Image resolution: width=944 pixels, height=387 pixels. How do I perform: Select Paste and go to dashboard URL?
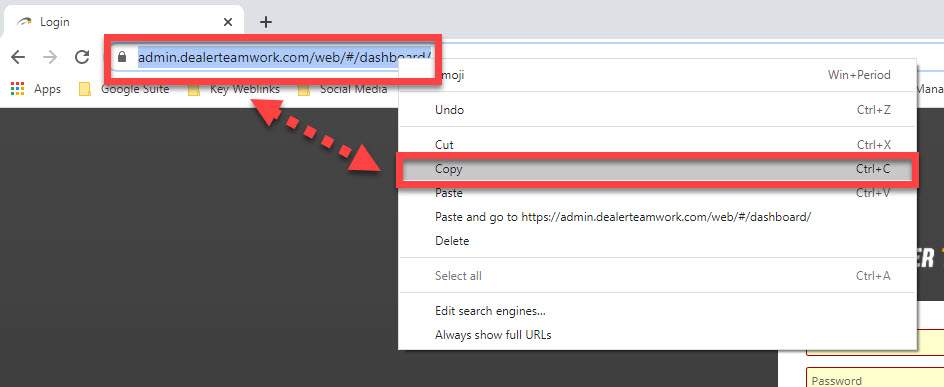(x=657, y=217)
